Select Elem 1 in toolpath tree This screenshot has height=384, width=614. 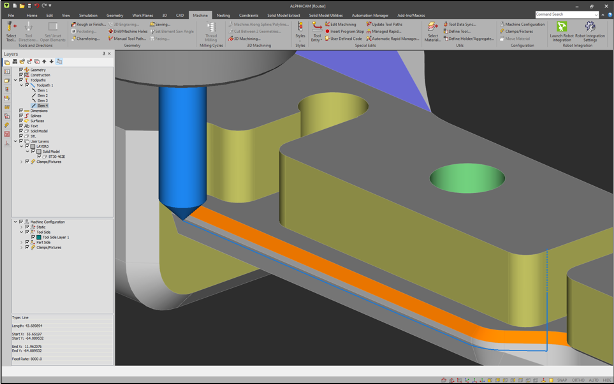pos(40,90)
